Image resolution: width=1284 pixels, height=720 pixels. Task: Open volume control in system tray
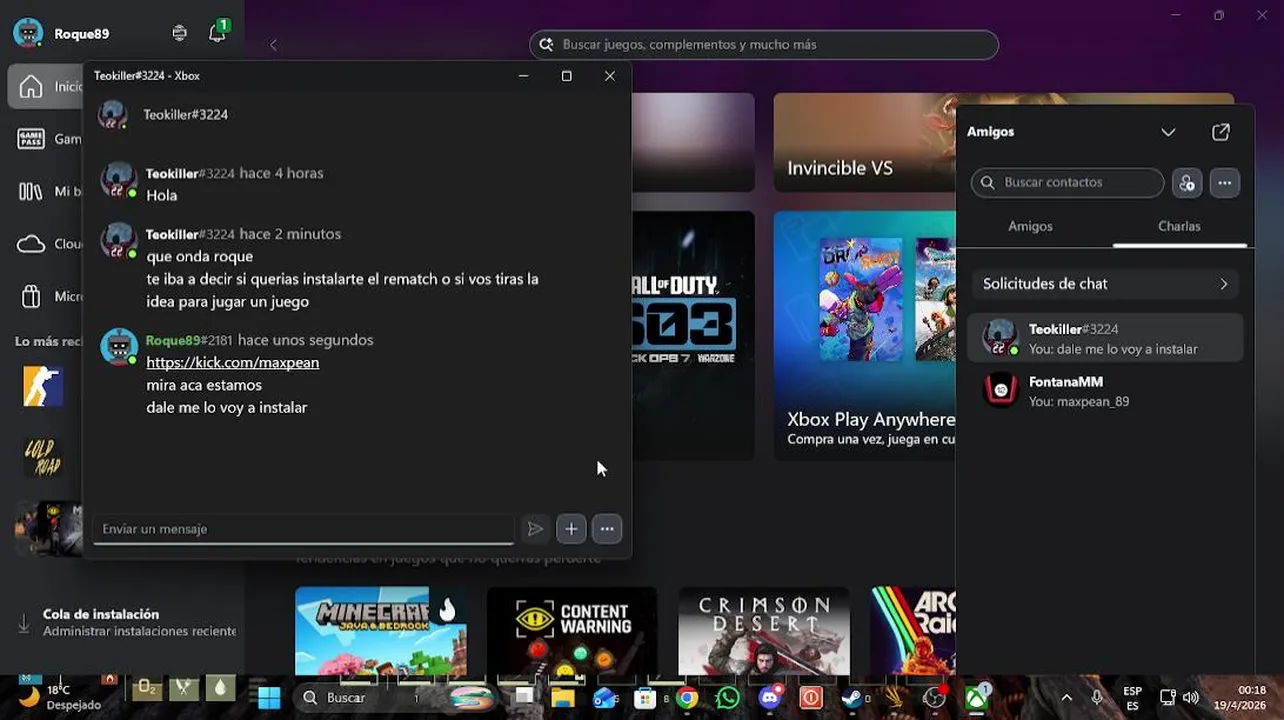pos(1190,697)
